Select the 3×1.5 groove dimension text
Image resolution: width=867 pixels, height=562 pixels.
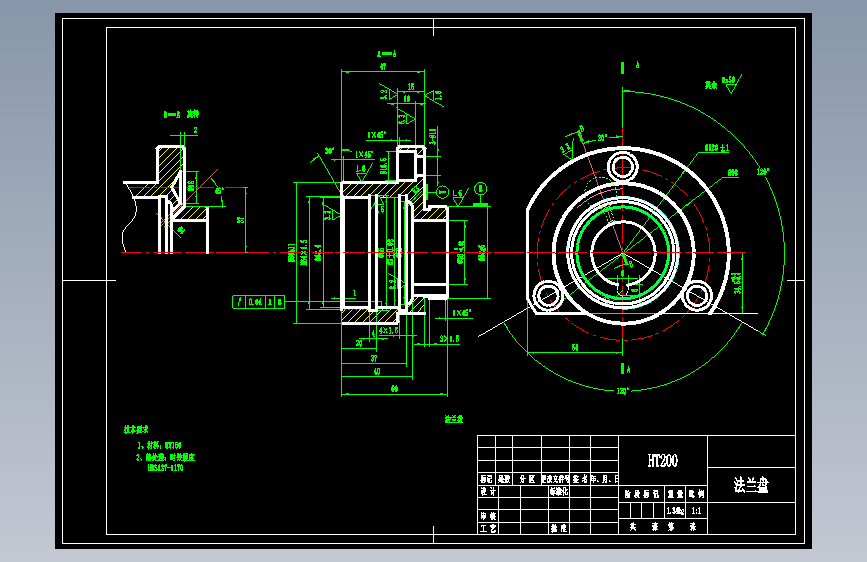pos(450,339)
